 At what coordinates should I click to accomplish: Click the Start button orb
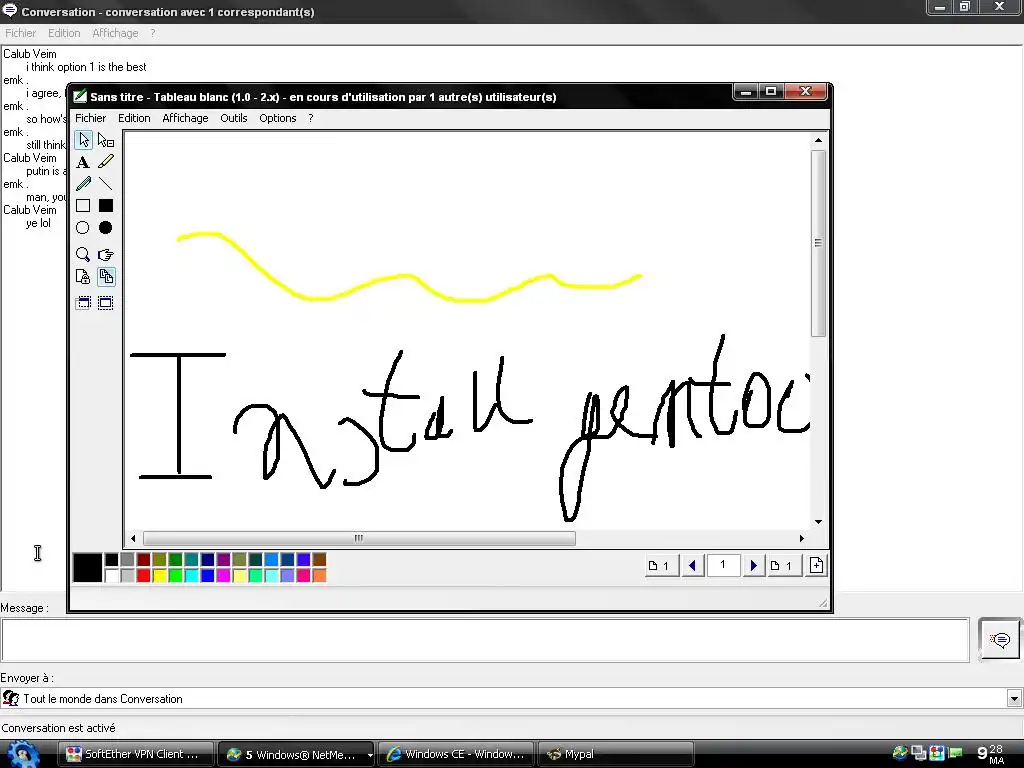24,755
